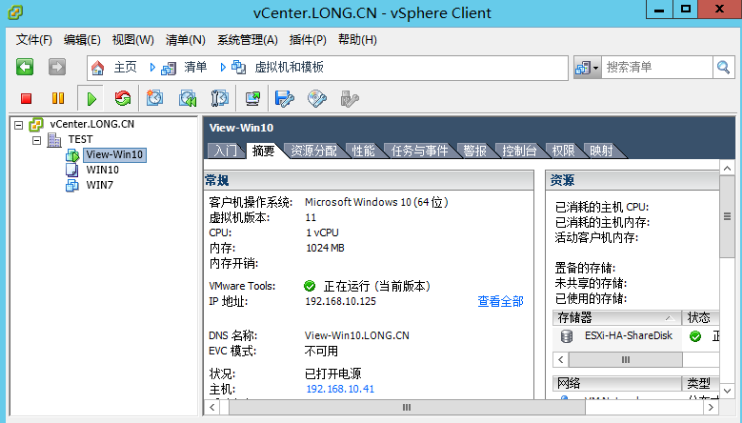
Task: Click the Reset restart icon
Action: 123,98
